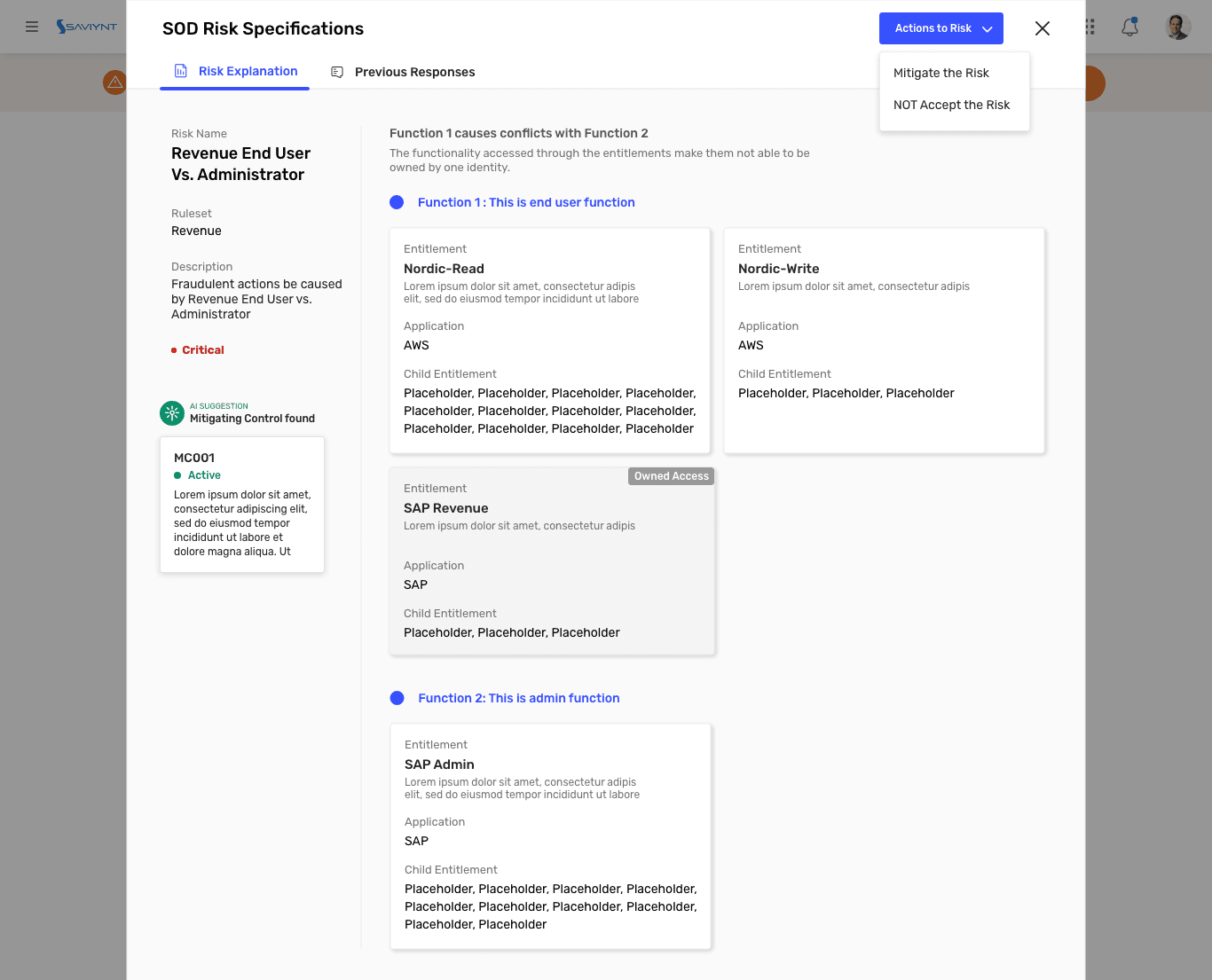1212x980 pixels.
Task: Click Function 1 causes conflicts with Function 2
Action: (519, 133)
